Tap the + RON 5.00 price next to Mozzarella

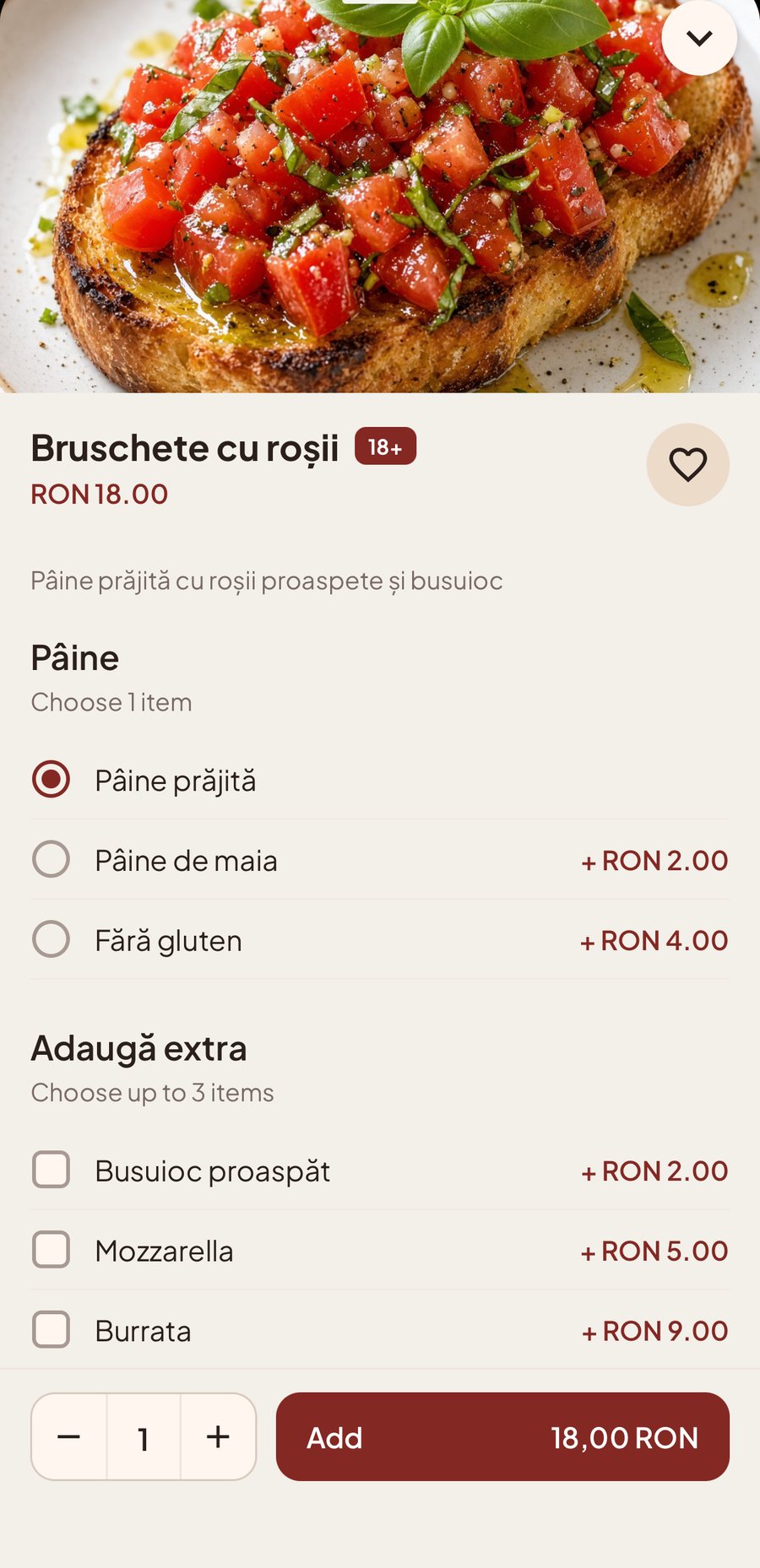click(654, 1251)
